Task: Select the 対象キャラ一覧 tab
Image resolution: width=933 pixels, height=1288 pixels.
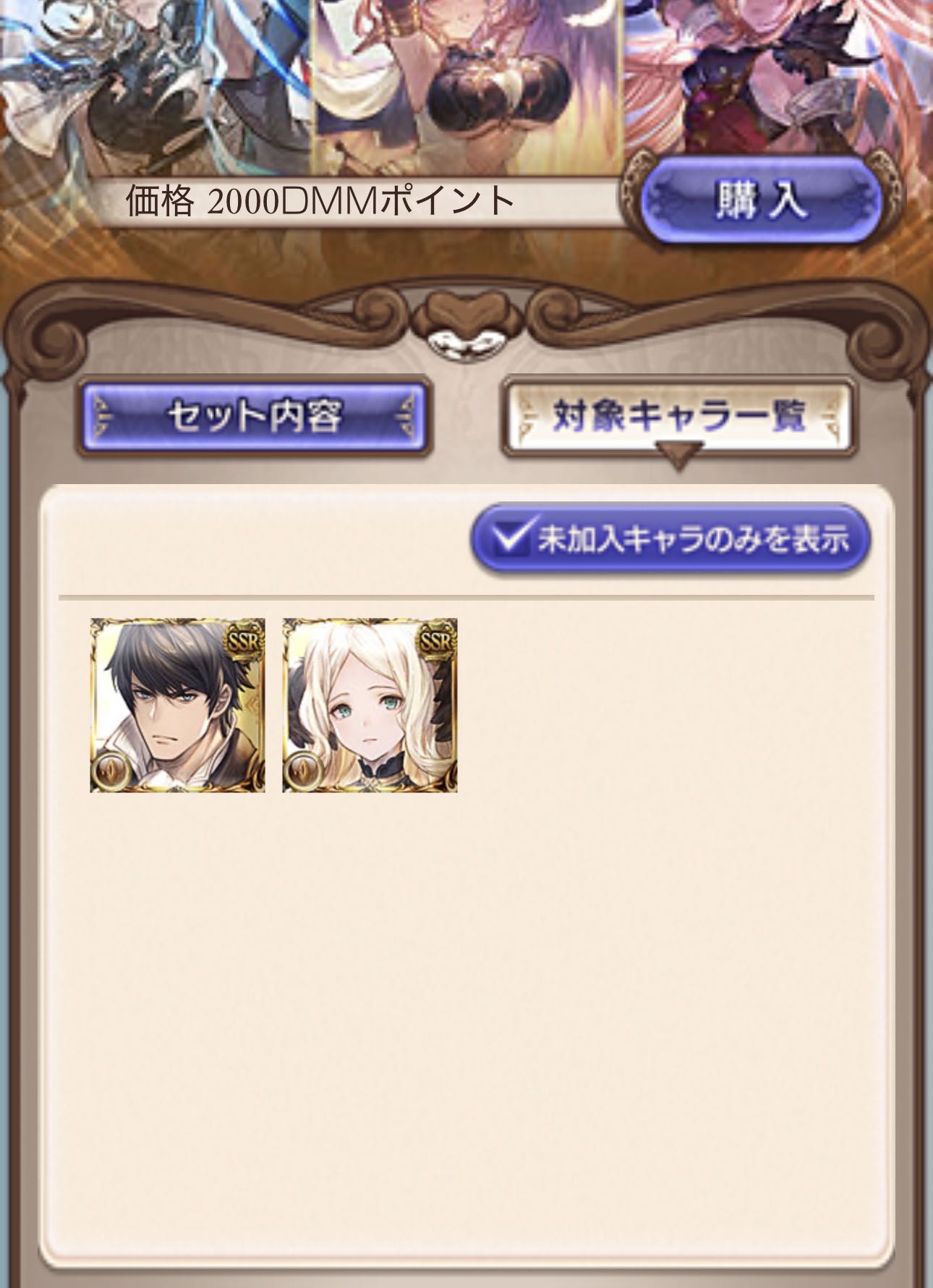Action: point(678,416)
